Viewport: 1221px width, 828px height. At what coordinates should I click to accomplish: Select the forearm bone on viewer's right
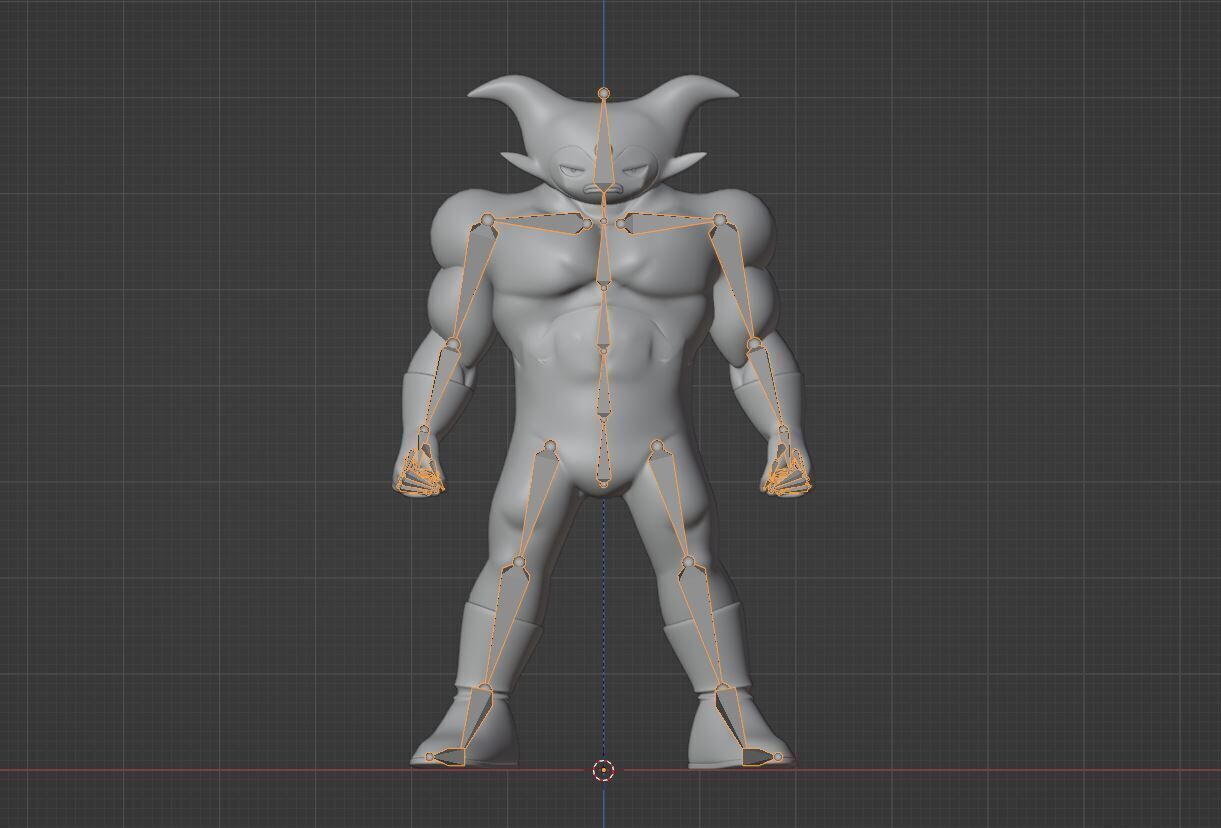(769, 388)
